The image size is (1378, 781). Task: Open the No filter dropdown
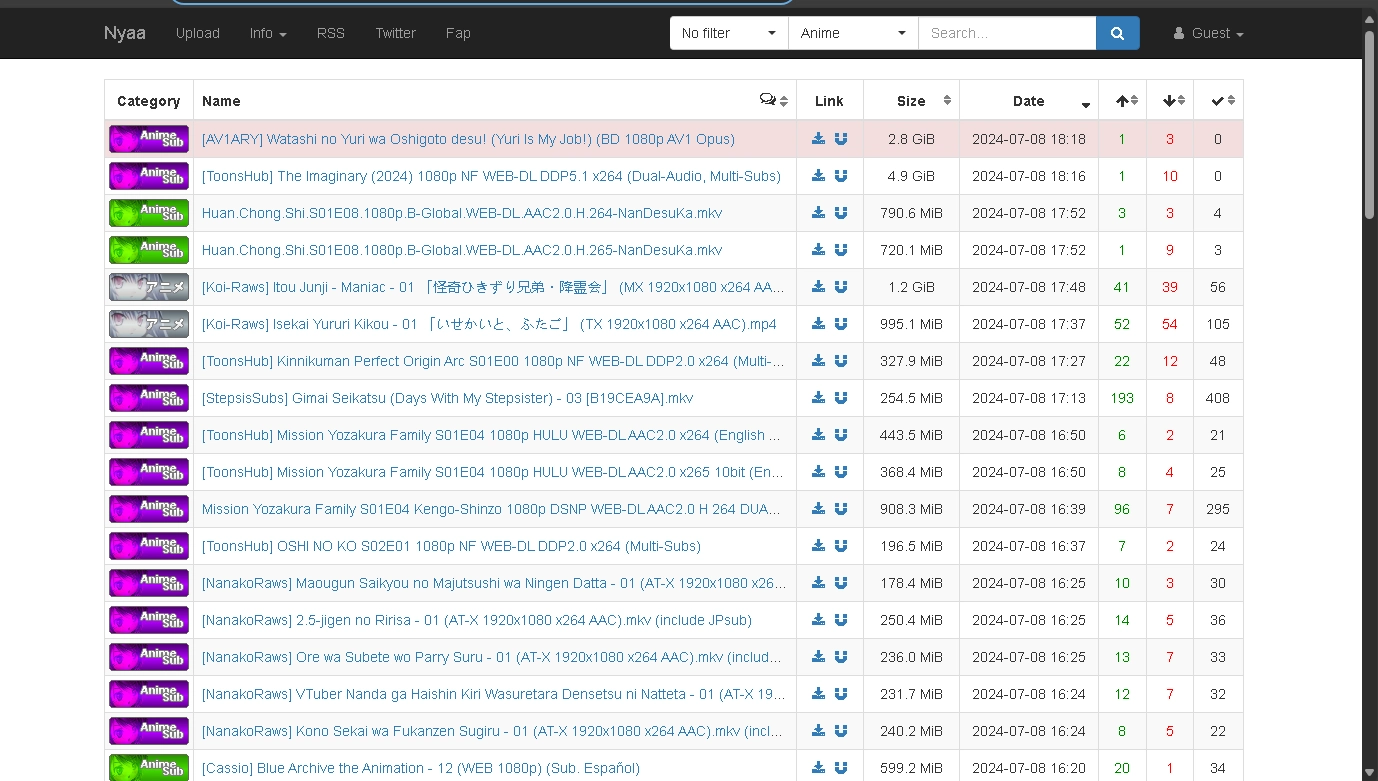tap(729, 33)
